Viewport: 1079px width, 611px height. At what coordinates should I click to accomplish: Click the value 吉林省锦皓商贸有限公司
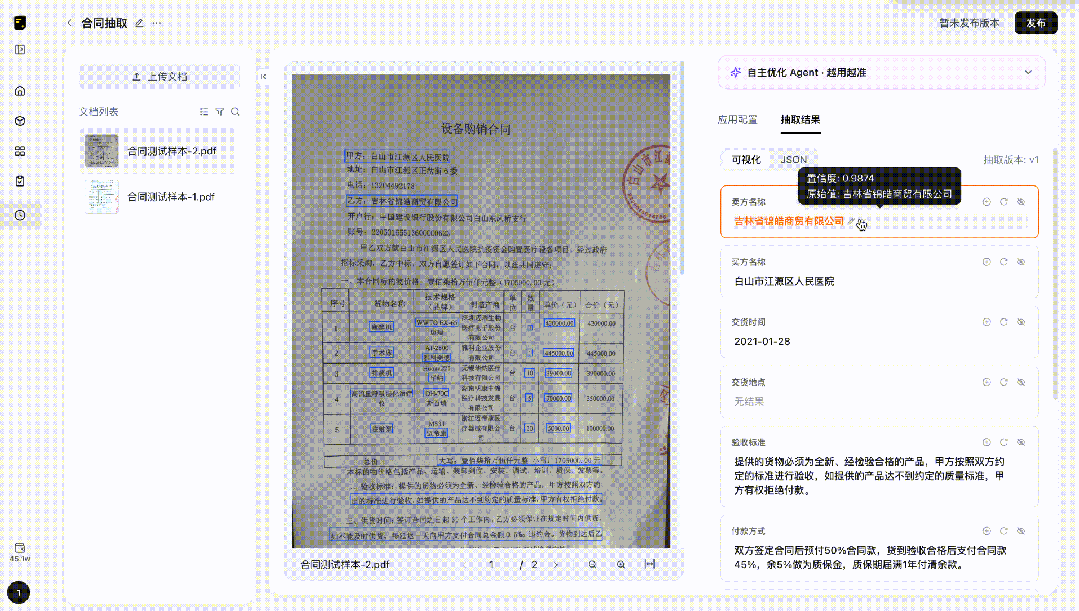click(x=789, y=222)
